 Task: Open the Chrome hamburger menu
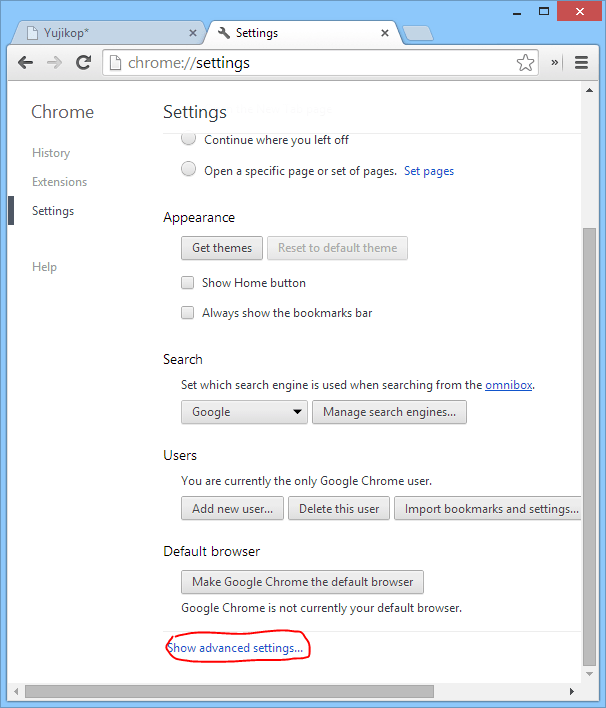581,62
